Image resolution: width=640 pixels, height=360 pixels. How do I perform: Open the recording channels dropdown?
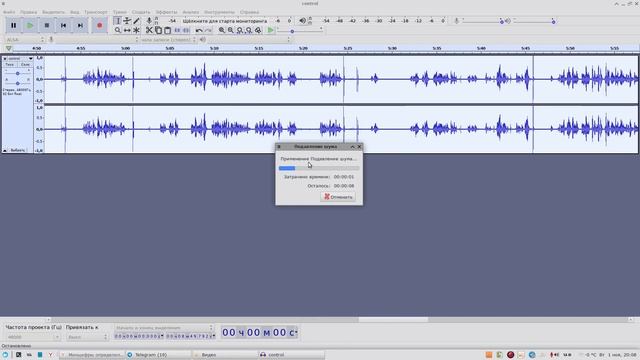tap(169, 40)
